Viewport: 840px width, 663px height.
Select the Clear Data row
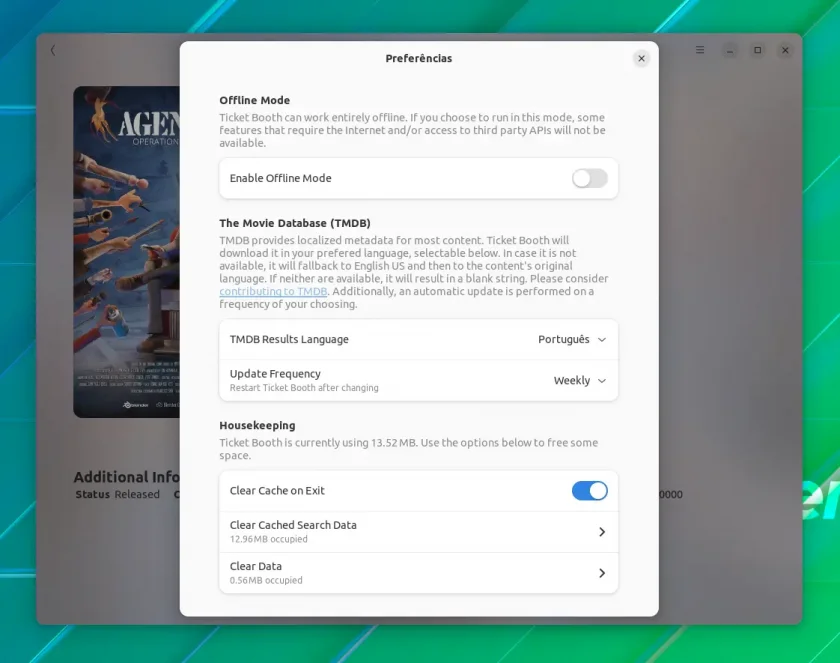[x=418, y=573]
